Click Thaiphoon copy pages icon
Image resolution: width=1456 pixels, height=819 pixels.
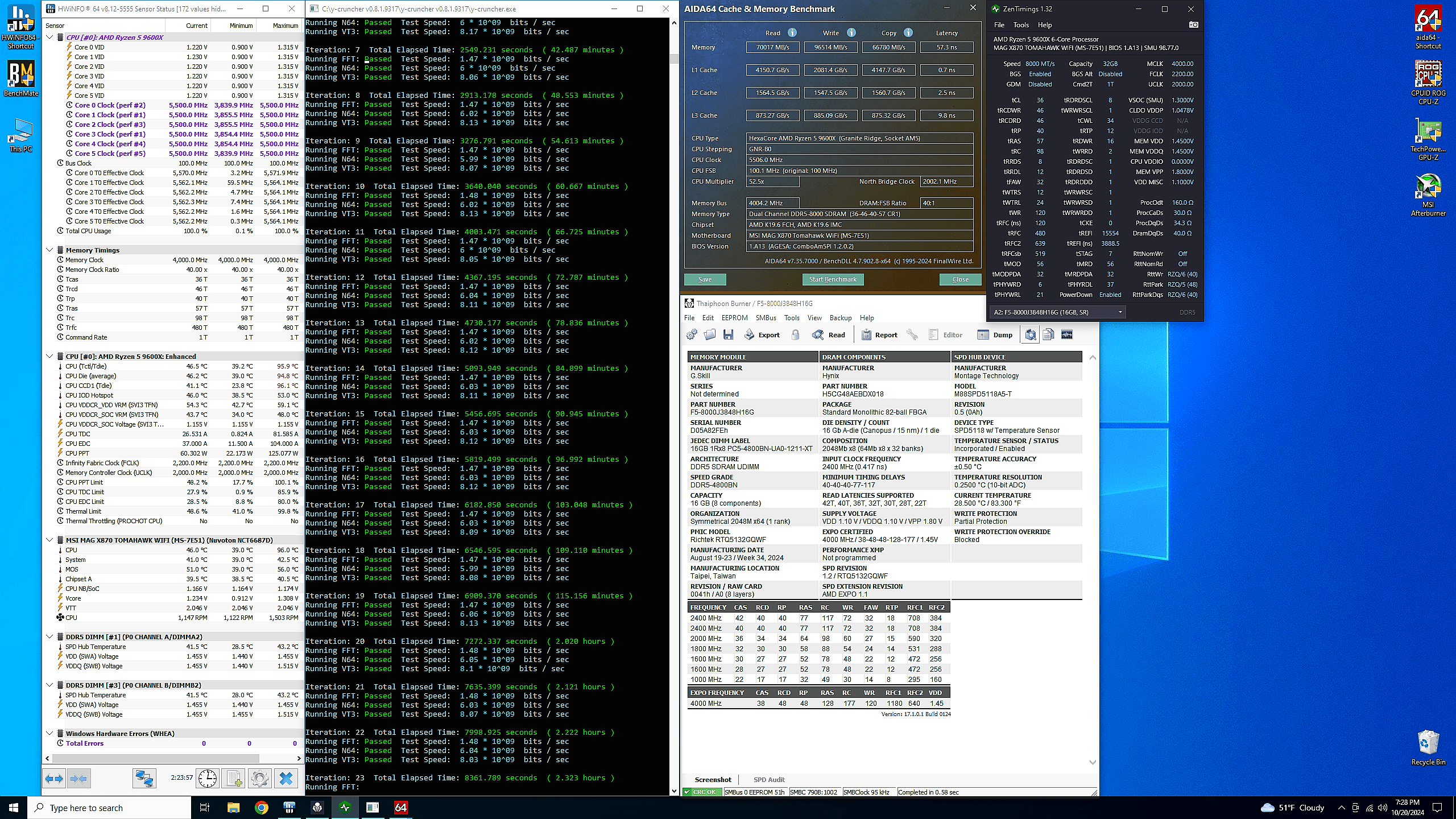(1049, 335)
